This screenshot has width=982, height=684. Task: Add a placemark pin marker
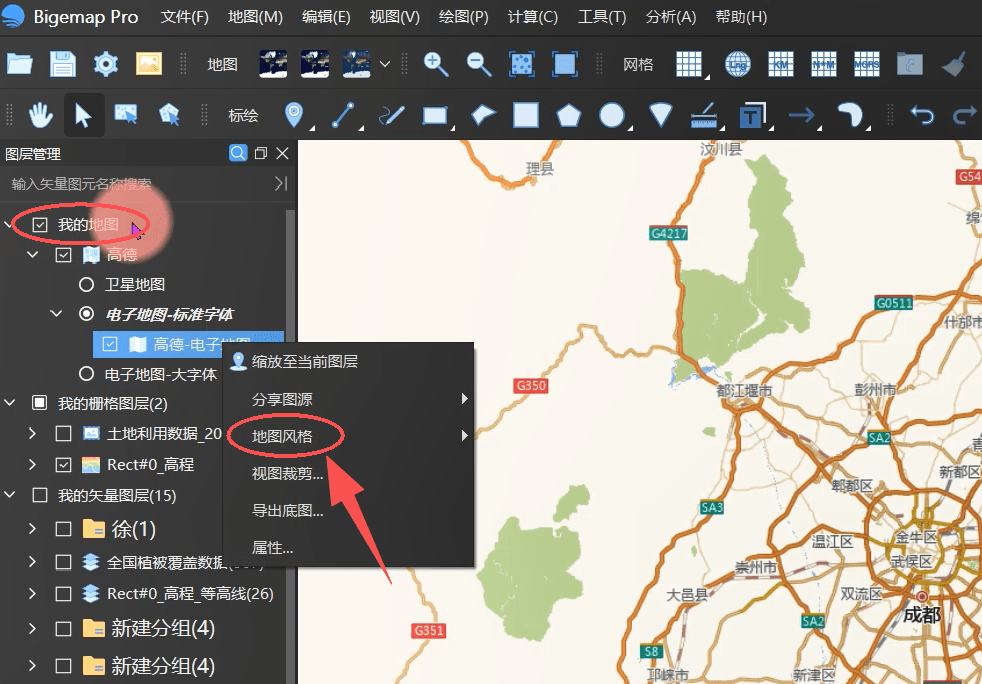(294, 115)
